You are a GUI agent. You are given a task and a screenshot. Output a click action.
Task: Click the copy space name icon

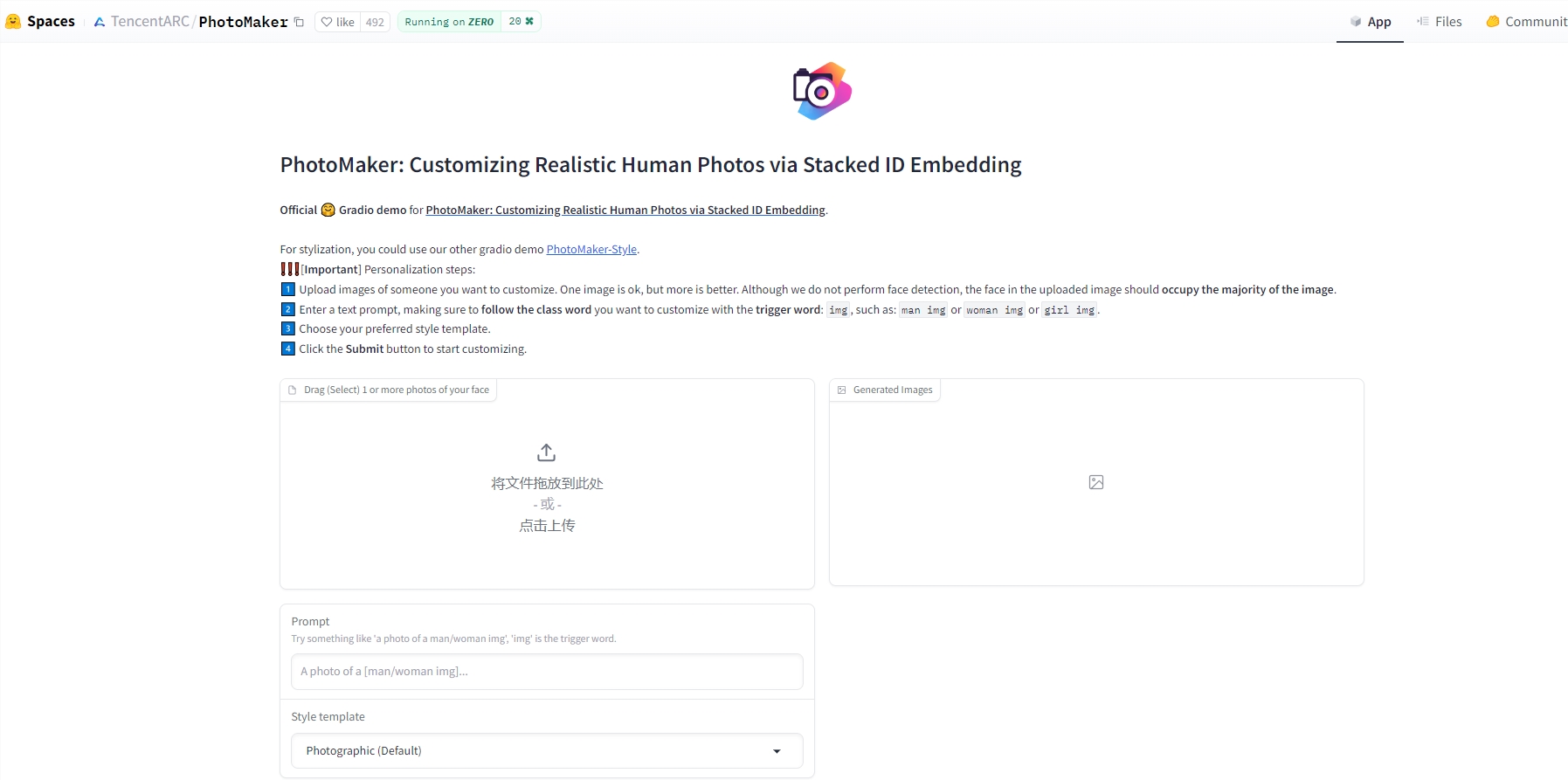tap(299, 22)
